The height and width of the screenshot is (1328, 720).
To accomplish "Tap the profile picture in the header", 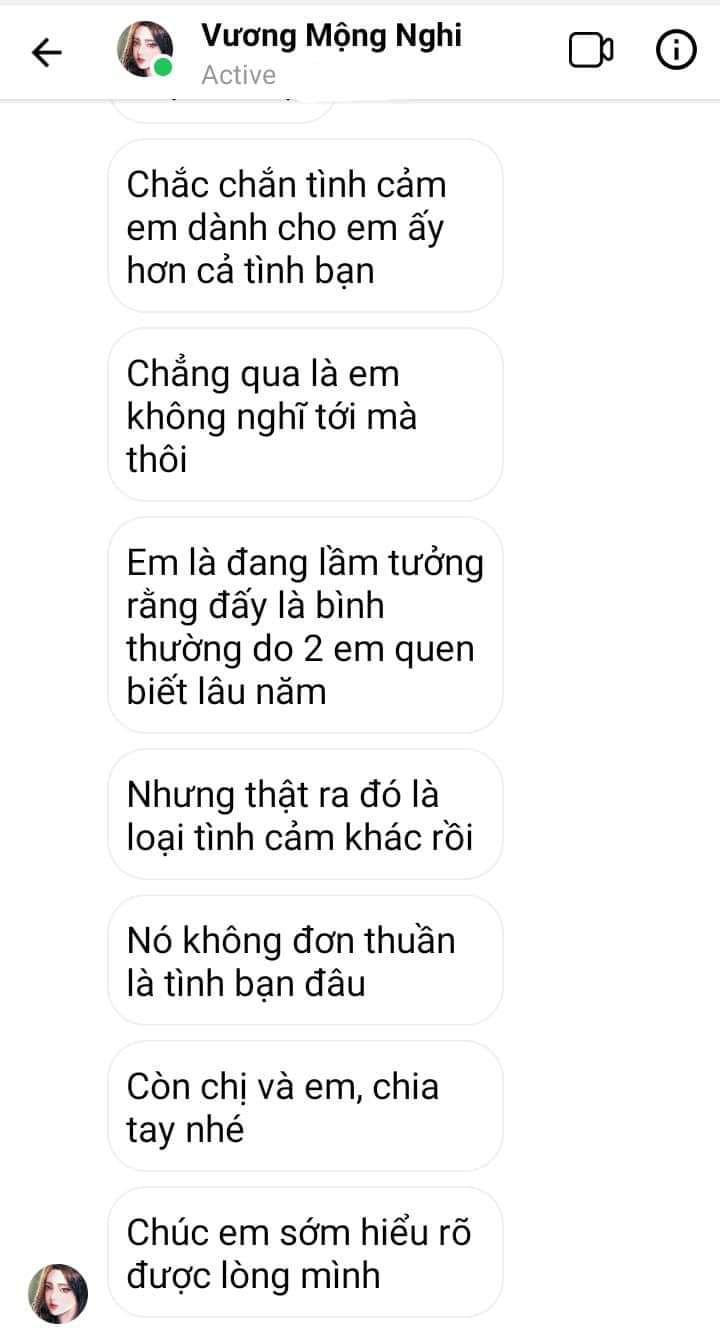I will [x=145, y=50].
